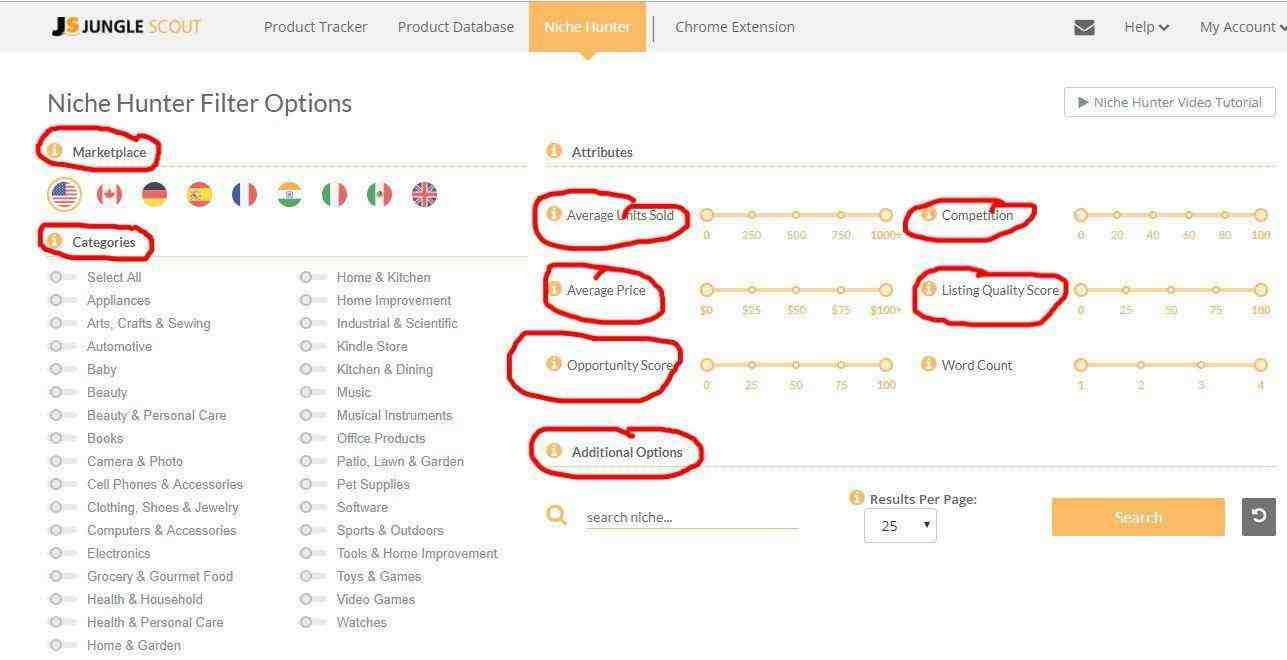Enable the Electronics category switch
The image size is (1287, 660).
pyautogui.click(x=62, y=553)
